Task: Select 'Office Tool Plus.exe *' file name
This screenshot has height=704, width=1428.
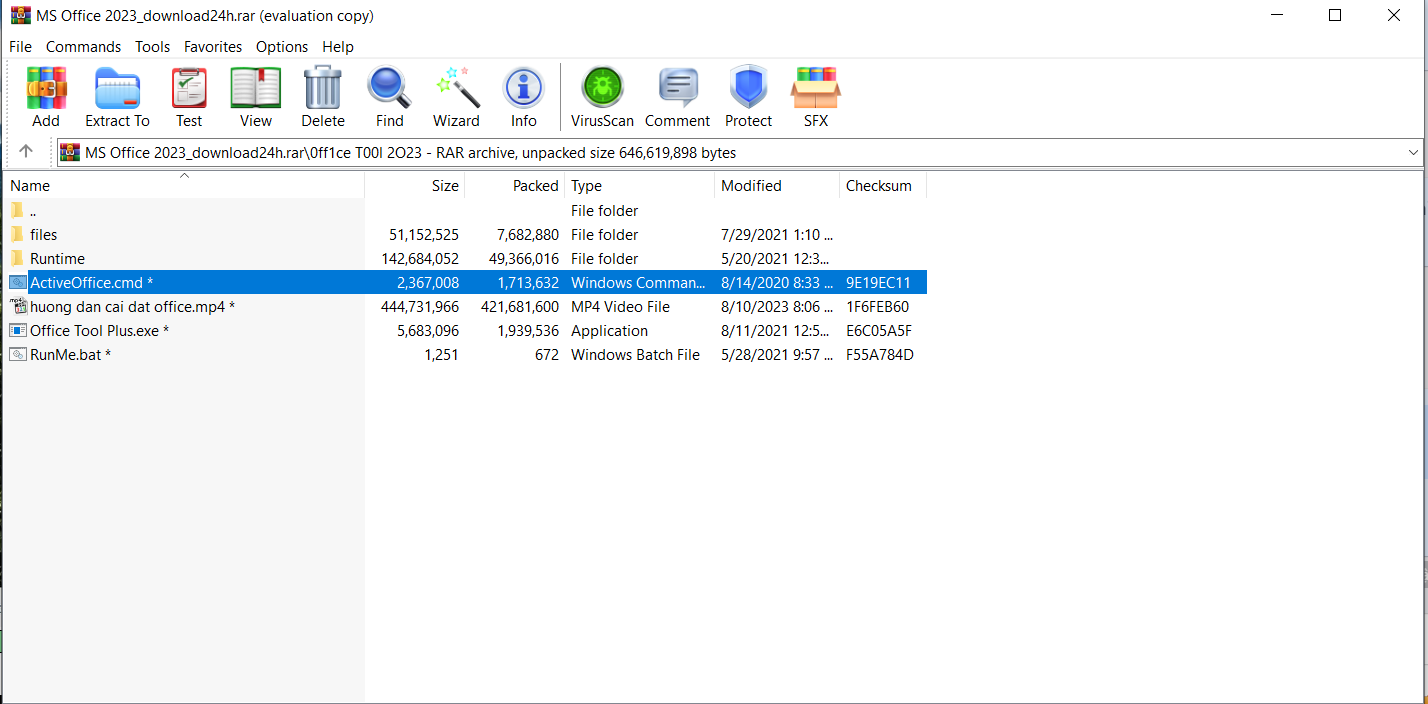Action: pos(99,330)
